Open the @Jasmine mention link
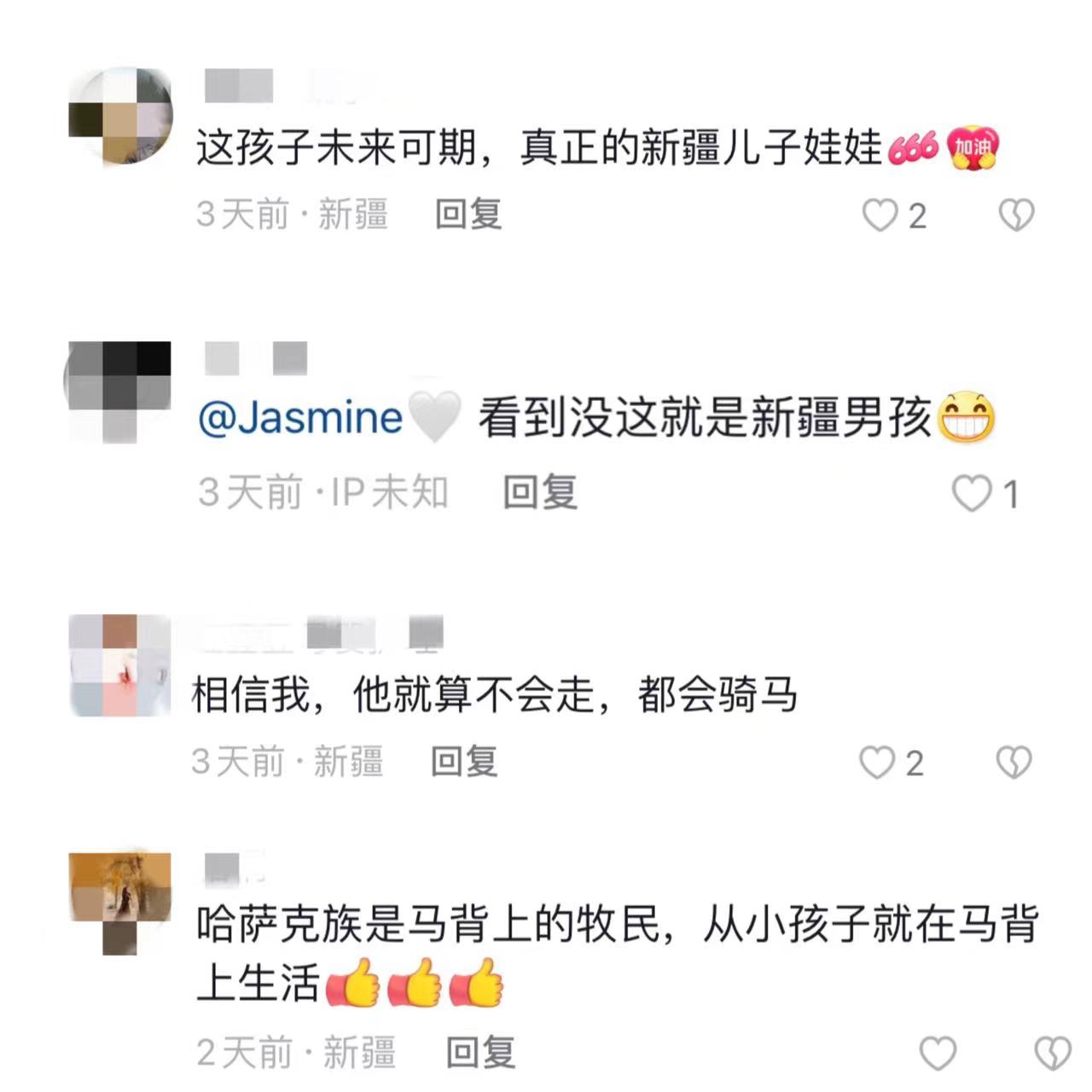Image resolution: width=1092 pixels, height=1092 pixels. point(300,418)
